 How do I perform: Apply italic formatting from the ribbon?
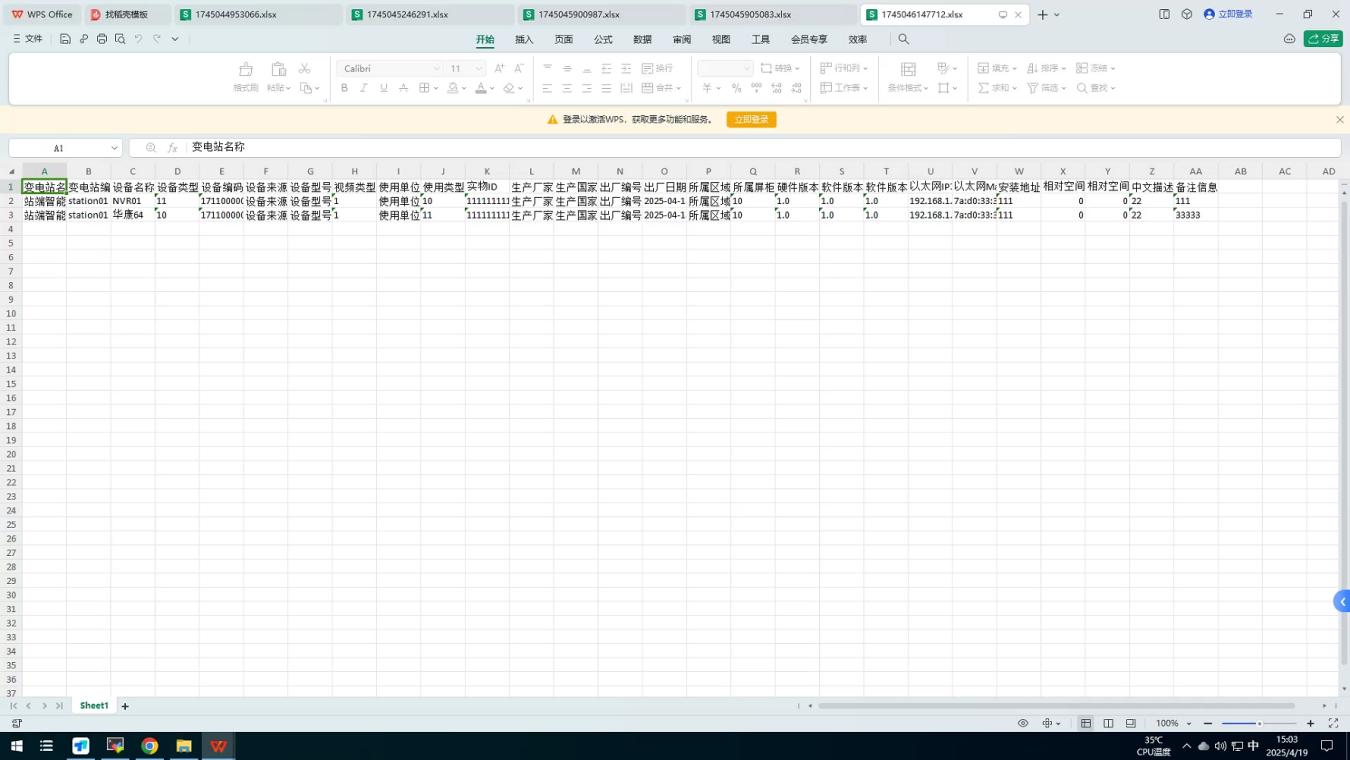[363, 88]
